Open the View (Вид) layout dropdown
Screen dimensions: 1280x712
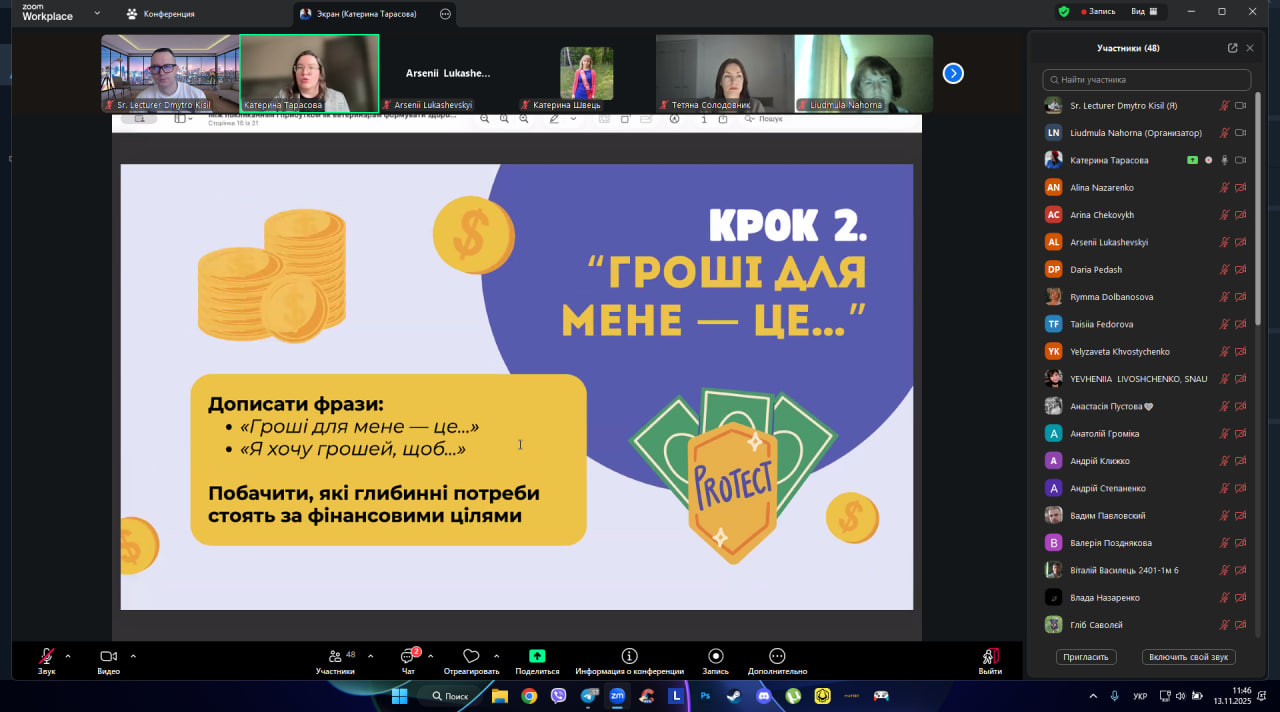1143,12
